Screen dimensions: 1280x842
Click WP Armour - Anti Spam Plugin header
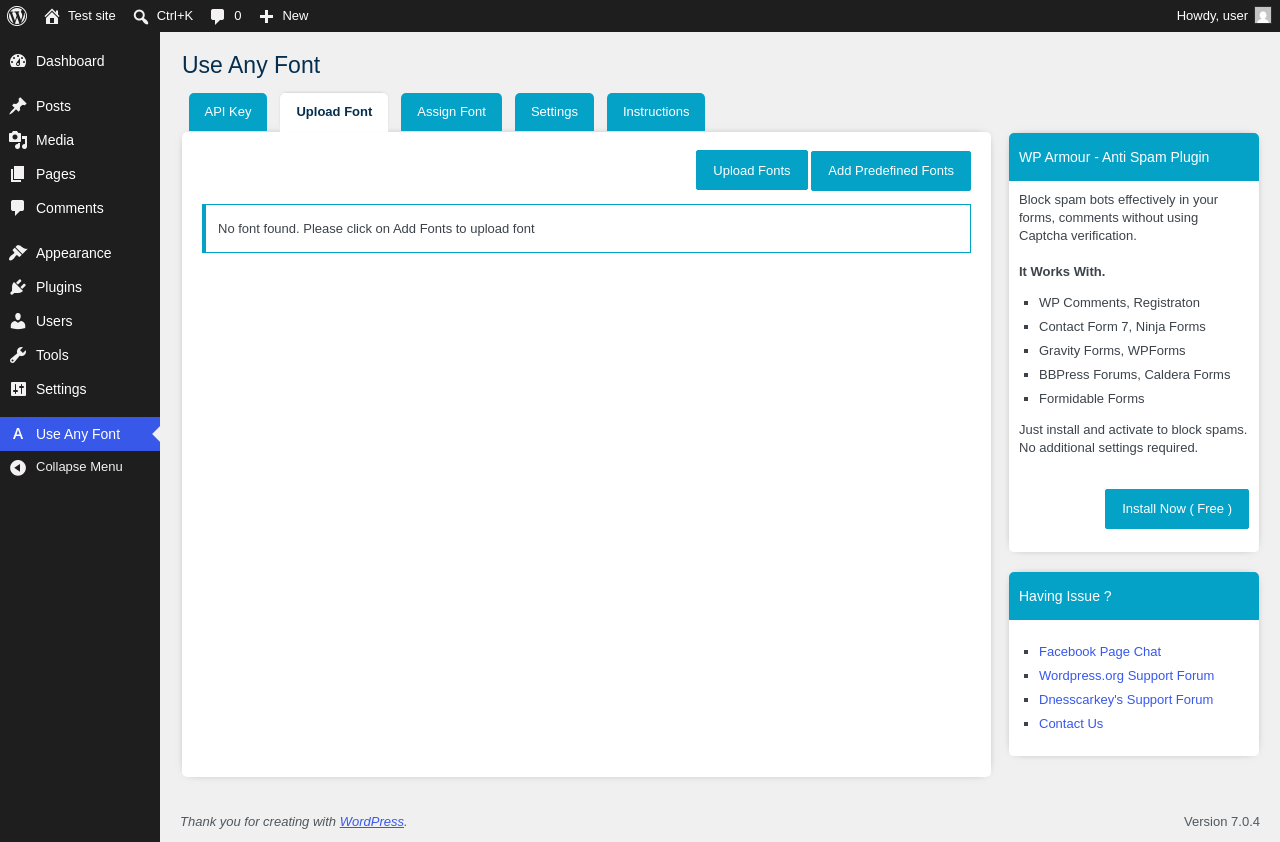click(1134, 157)
